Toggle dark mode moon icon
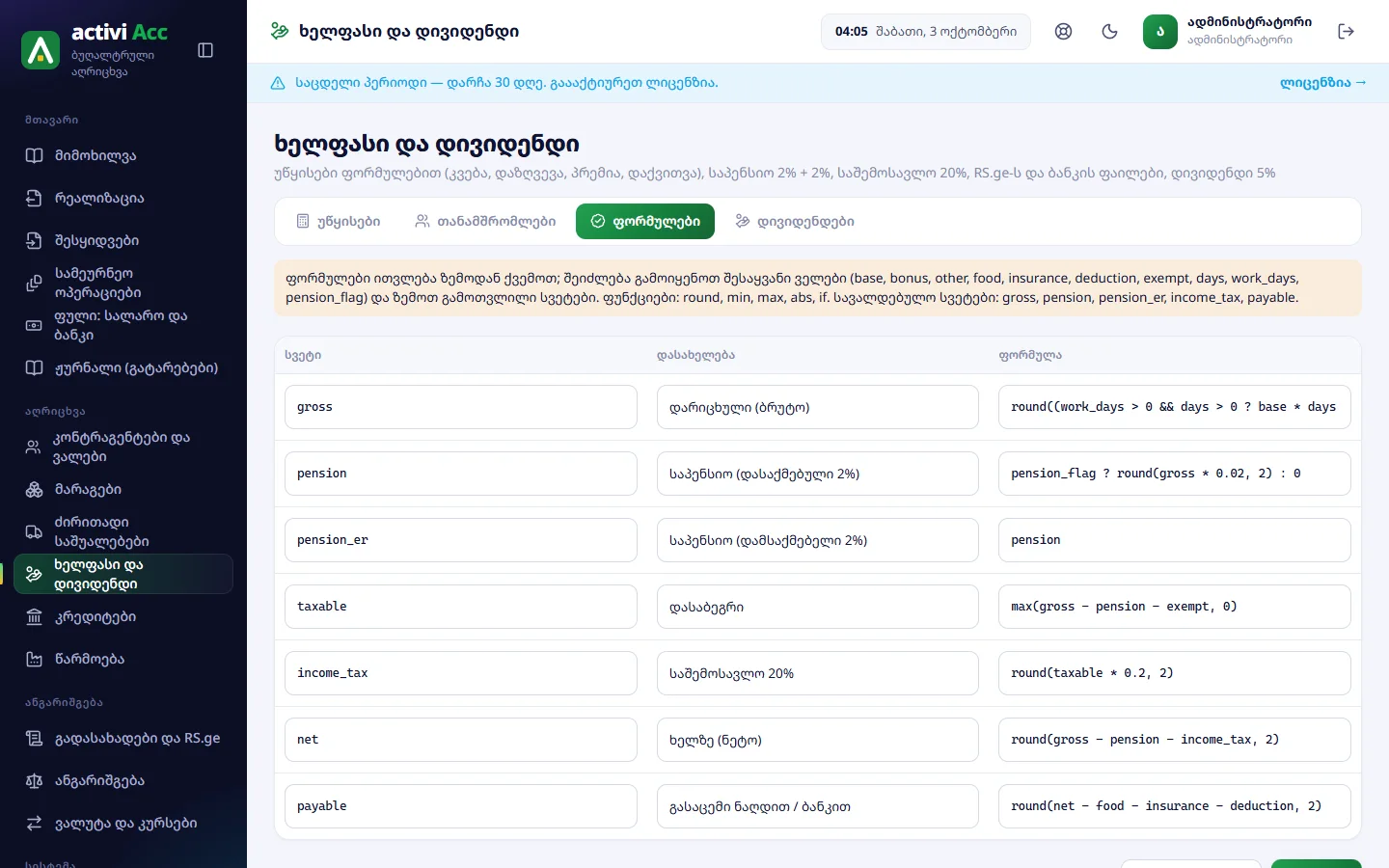The height and width of the screenshot is (868, 1389). tap(1109, 31)
